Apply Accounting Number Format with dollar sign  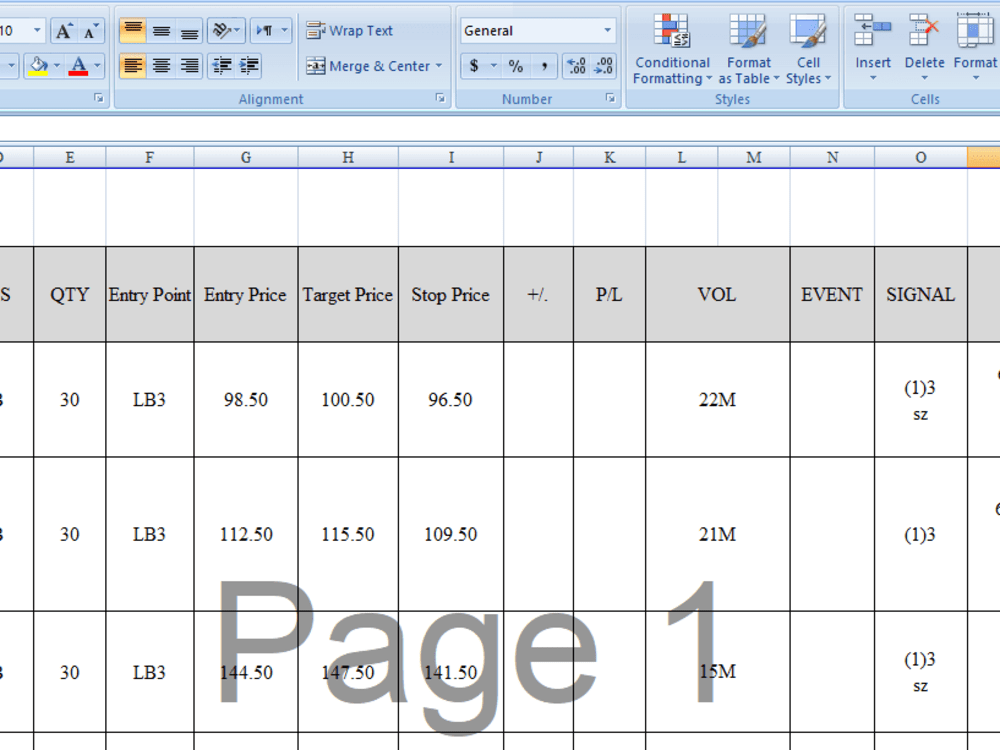[x=472, y=65]
